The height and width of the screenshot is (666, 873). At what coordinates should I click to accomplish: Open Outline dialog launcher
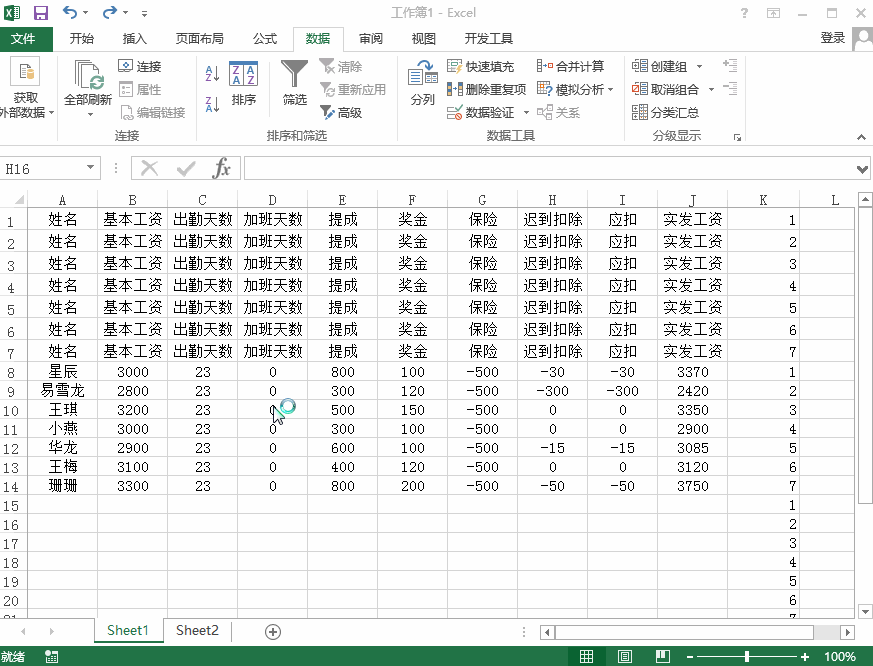(737, 137)
